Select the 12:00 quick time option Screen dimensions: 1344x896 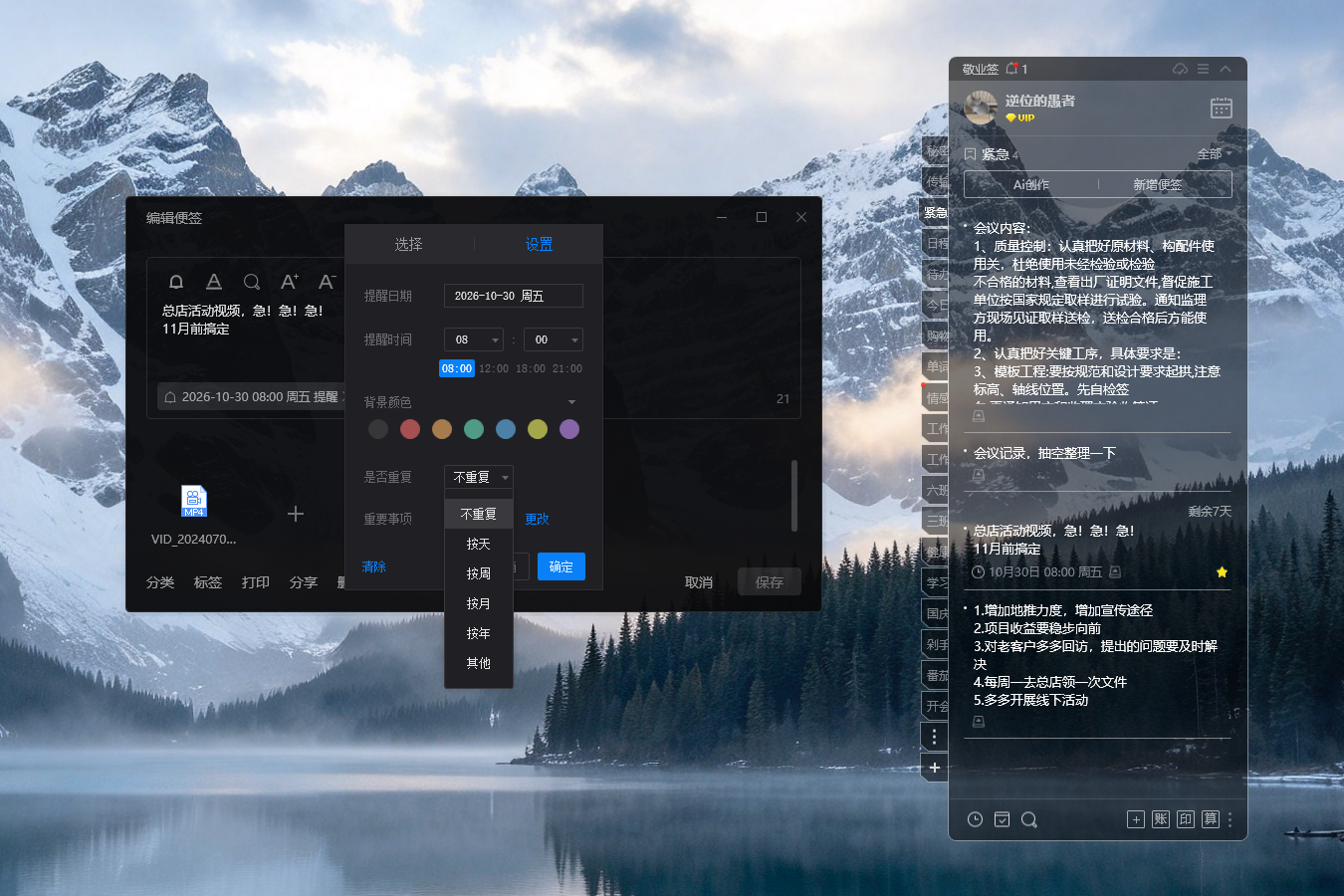[x=494, y=368]
